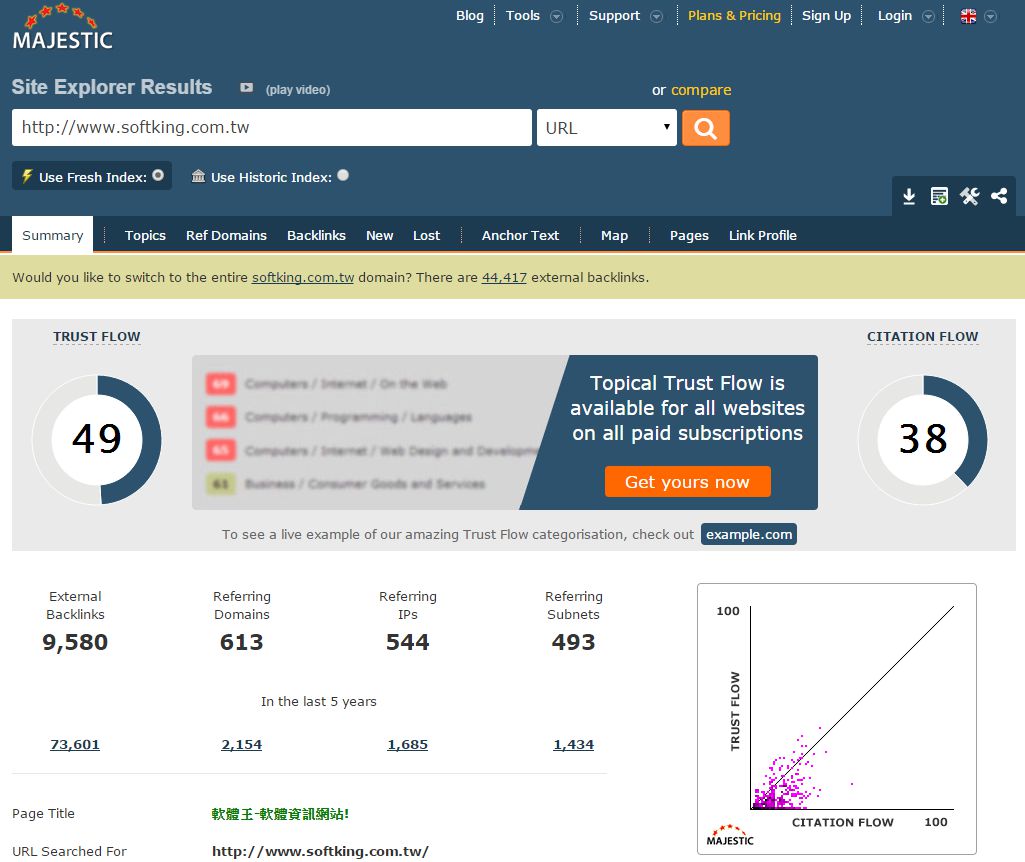1025x862 pixels.
Task: Expand the Login menu arrow
Action: [928, 16]
